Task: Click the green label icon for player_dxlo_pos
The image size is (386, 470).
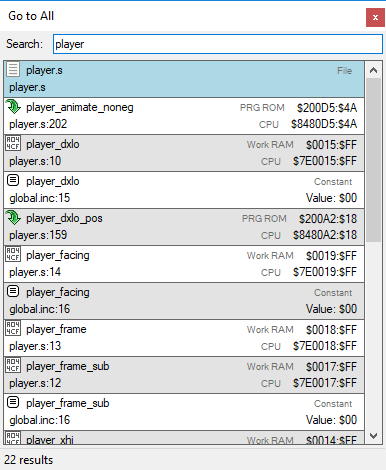Action: click(x=13, y=218)
